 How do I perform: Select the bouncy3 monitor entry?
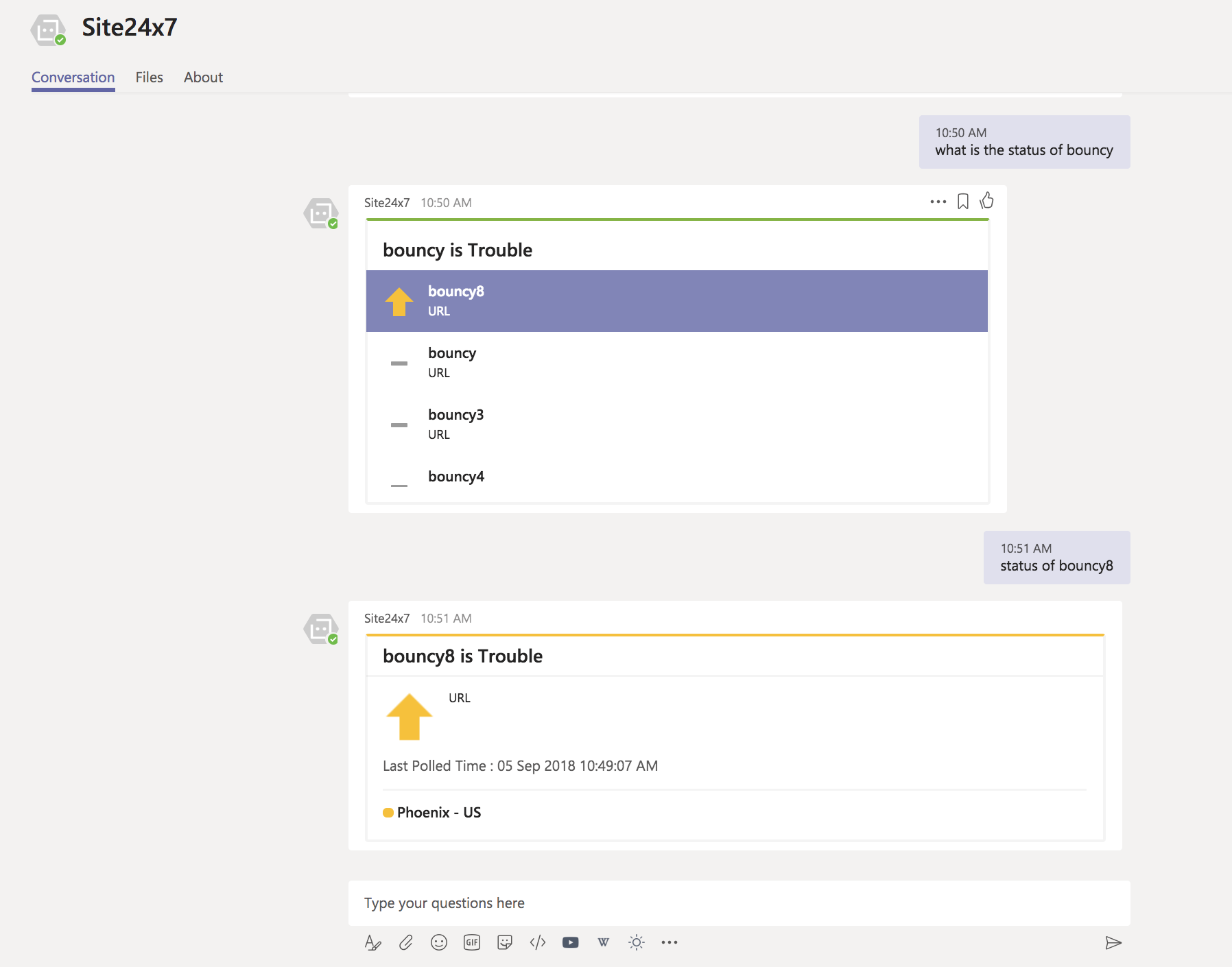pos(676,424)
